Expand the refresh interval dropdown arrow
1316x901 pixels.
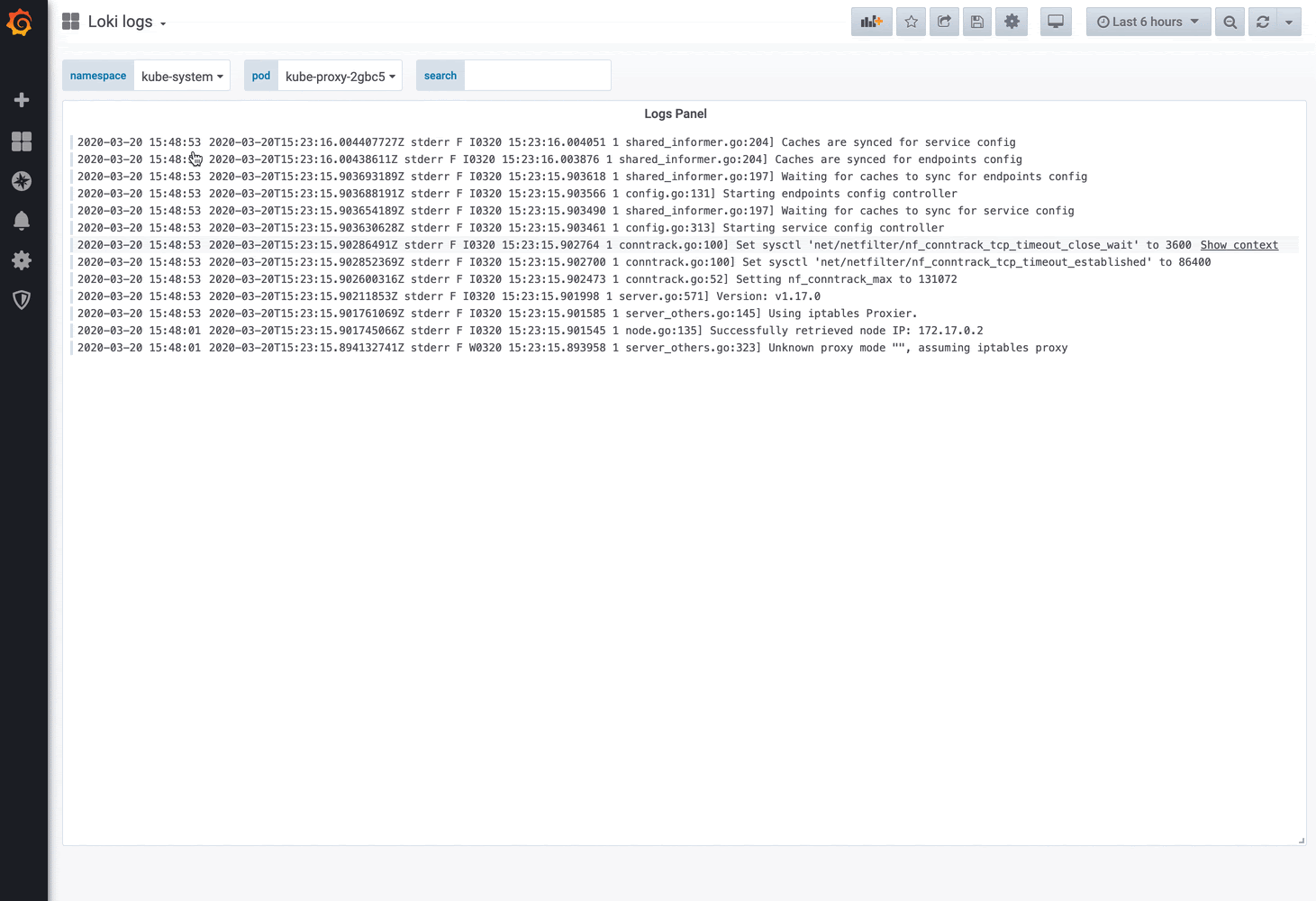coord(1289,22)
